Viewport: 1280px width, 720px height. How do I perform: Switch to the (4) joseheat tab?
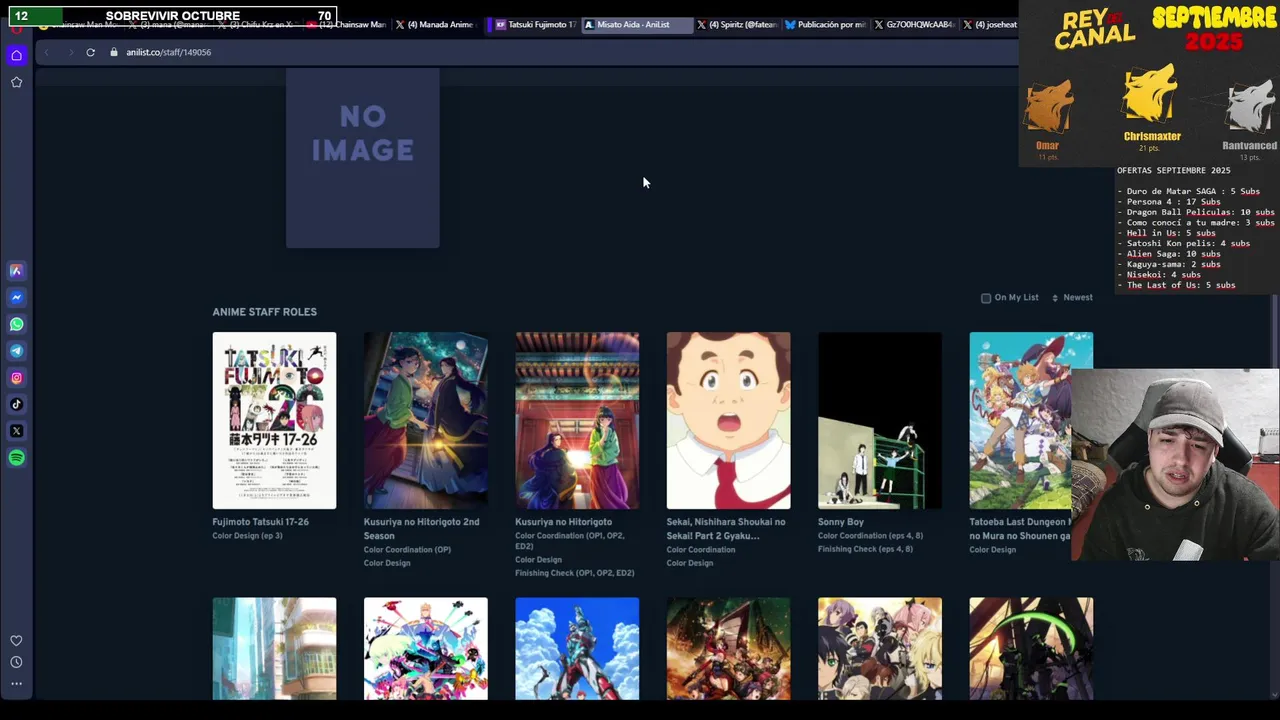coord(989,24)
